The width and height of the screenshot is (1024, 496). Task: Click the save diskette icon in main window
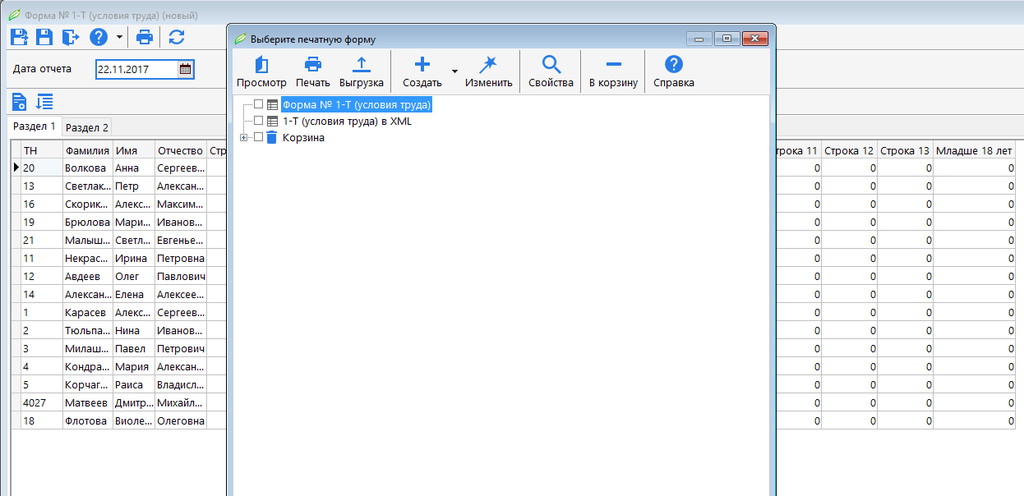pyautogui.click(x=44, y=37)
